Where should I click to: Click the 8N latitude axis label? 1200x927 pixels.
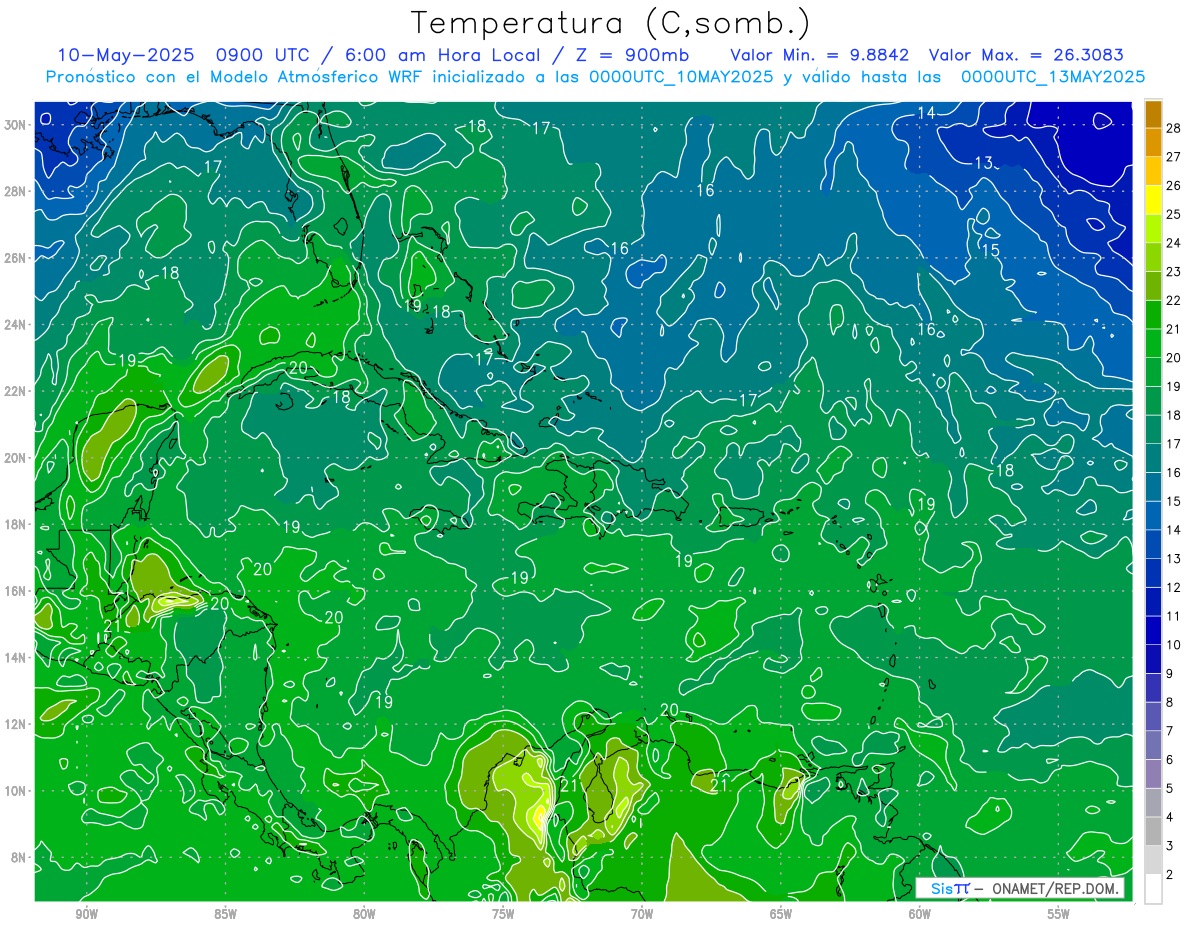click(18, 858)
